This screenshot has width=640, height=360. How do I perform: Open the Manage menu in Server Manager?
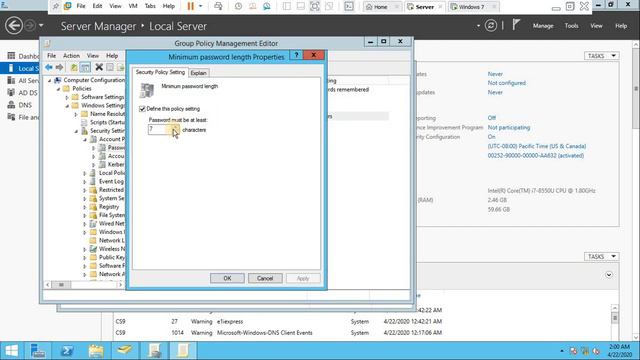543,26
